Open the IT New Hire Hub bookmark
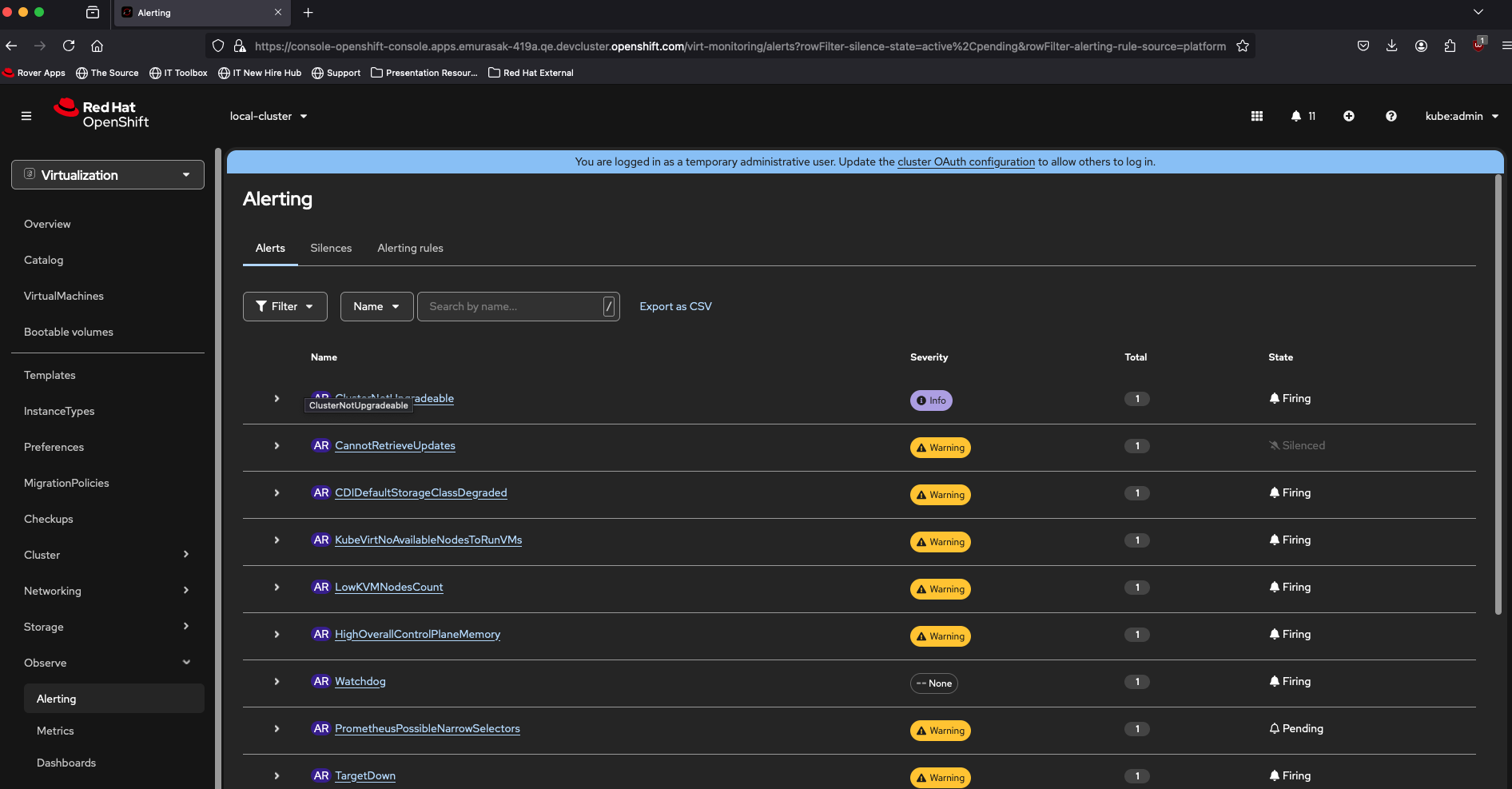The height and width of the screenshot is (789, 1512). pyautogui.click(x=260, y=73)
